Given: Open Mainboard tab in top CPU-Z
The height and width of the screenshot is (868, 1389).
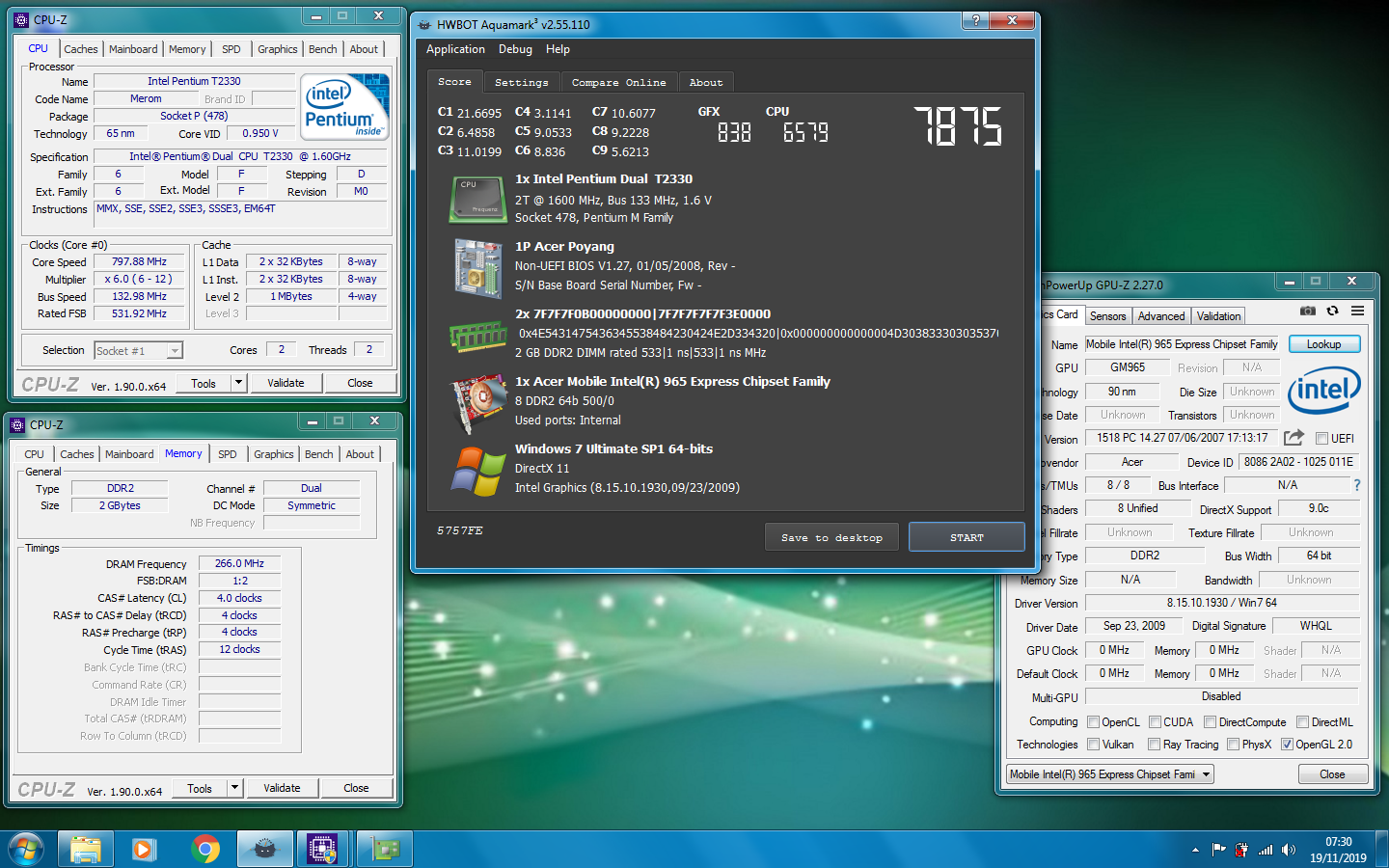Looking at the screenshot, I should [133, 49].
